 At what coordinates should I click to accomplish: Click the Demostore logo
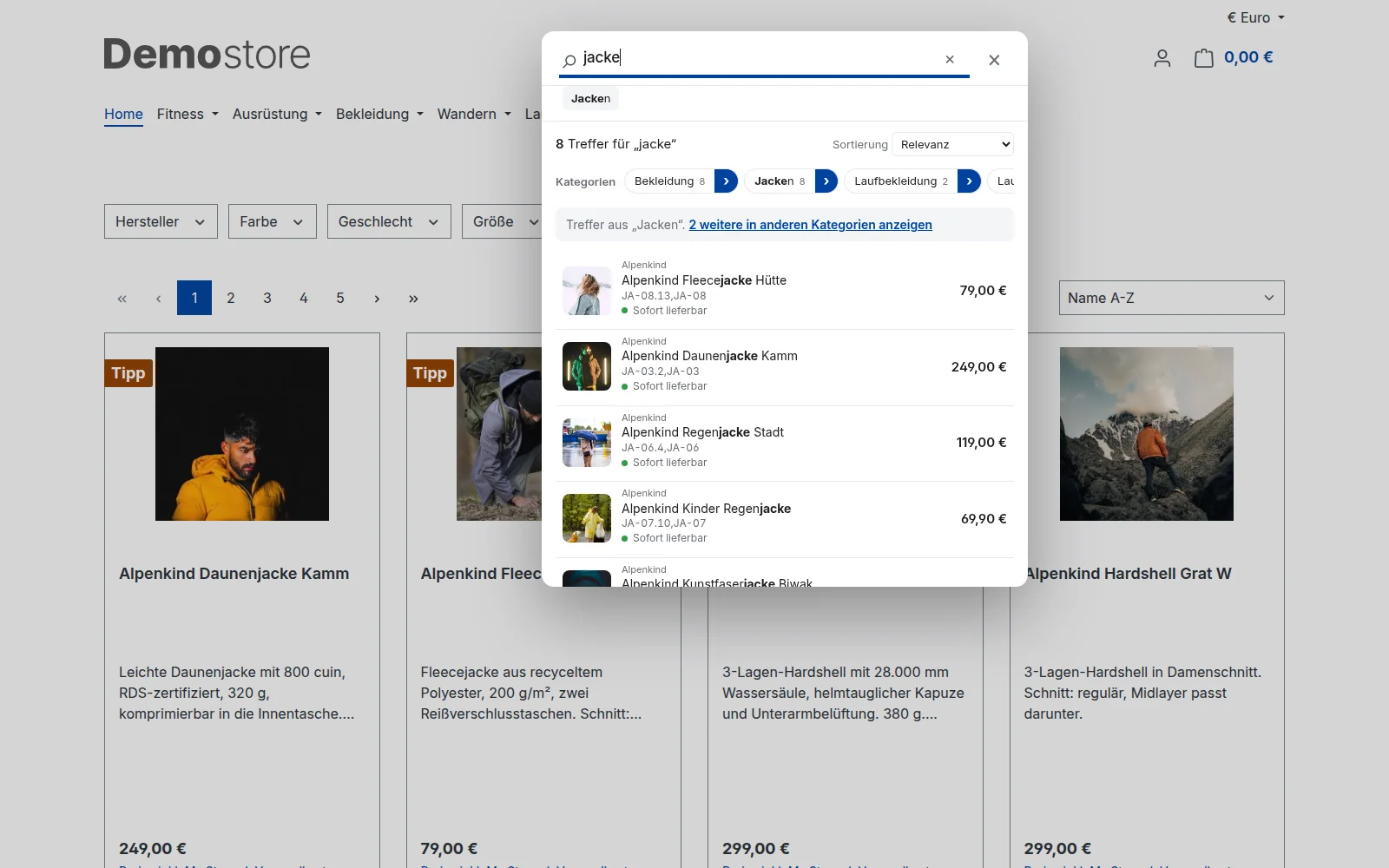point(207,54)
